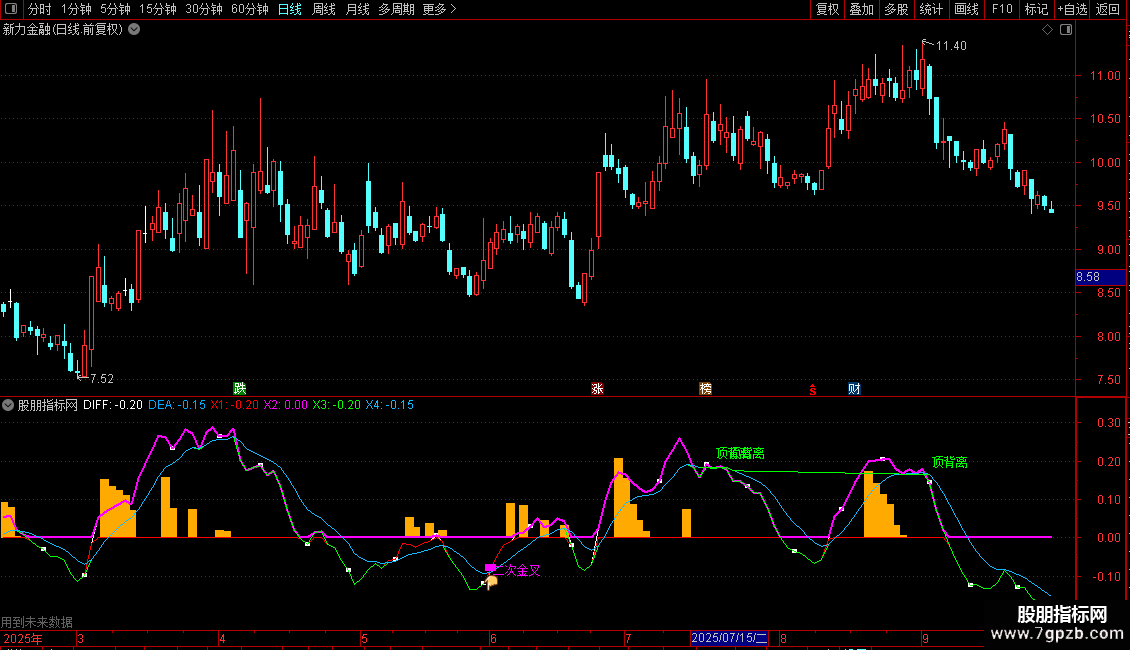Click the red 涨 event marker
Image resolution: width=1130 pixels, height=650 pixels.
[x=597, y=388]
